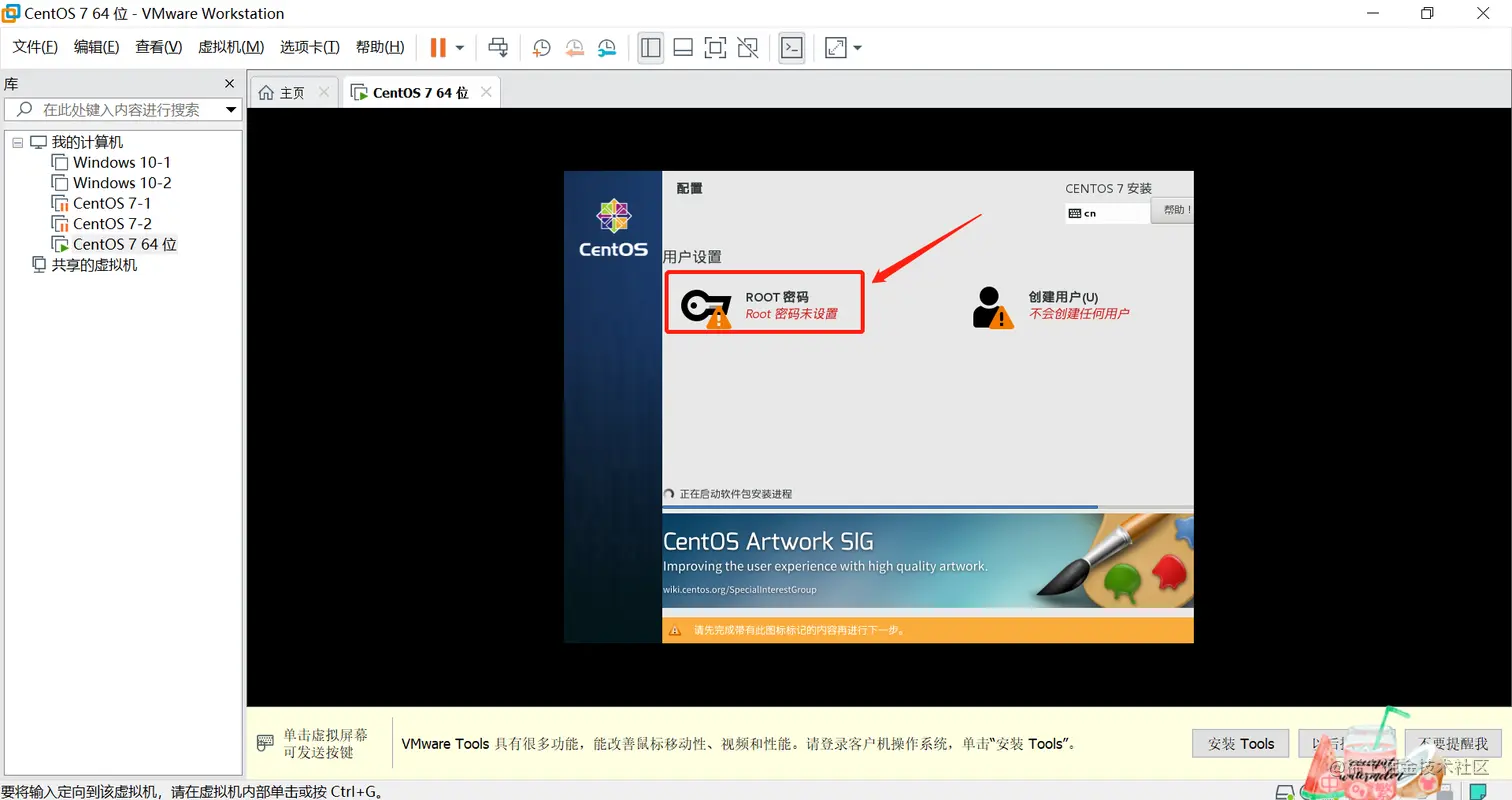Open the snapshot manager
Image resolution: width=1512 pixels, height=800 pixels.
607,47
